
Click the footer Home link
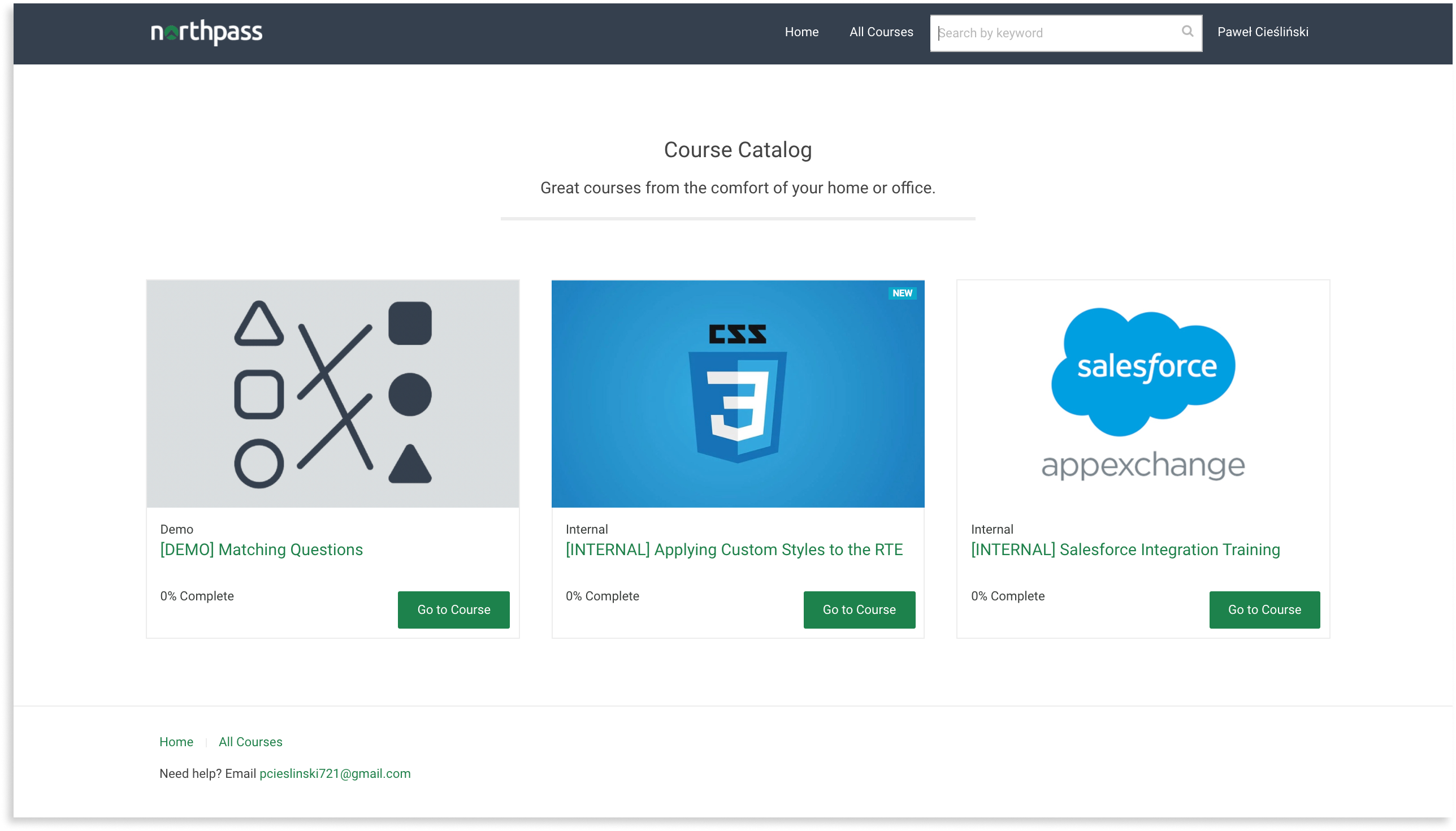[x=176, y=742]
